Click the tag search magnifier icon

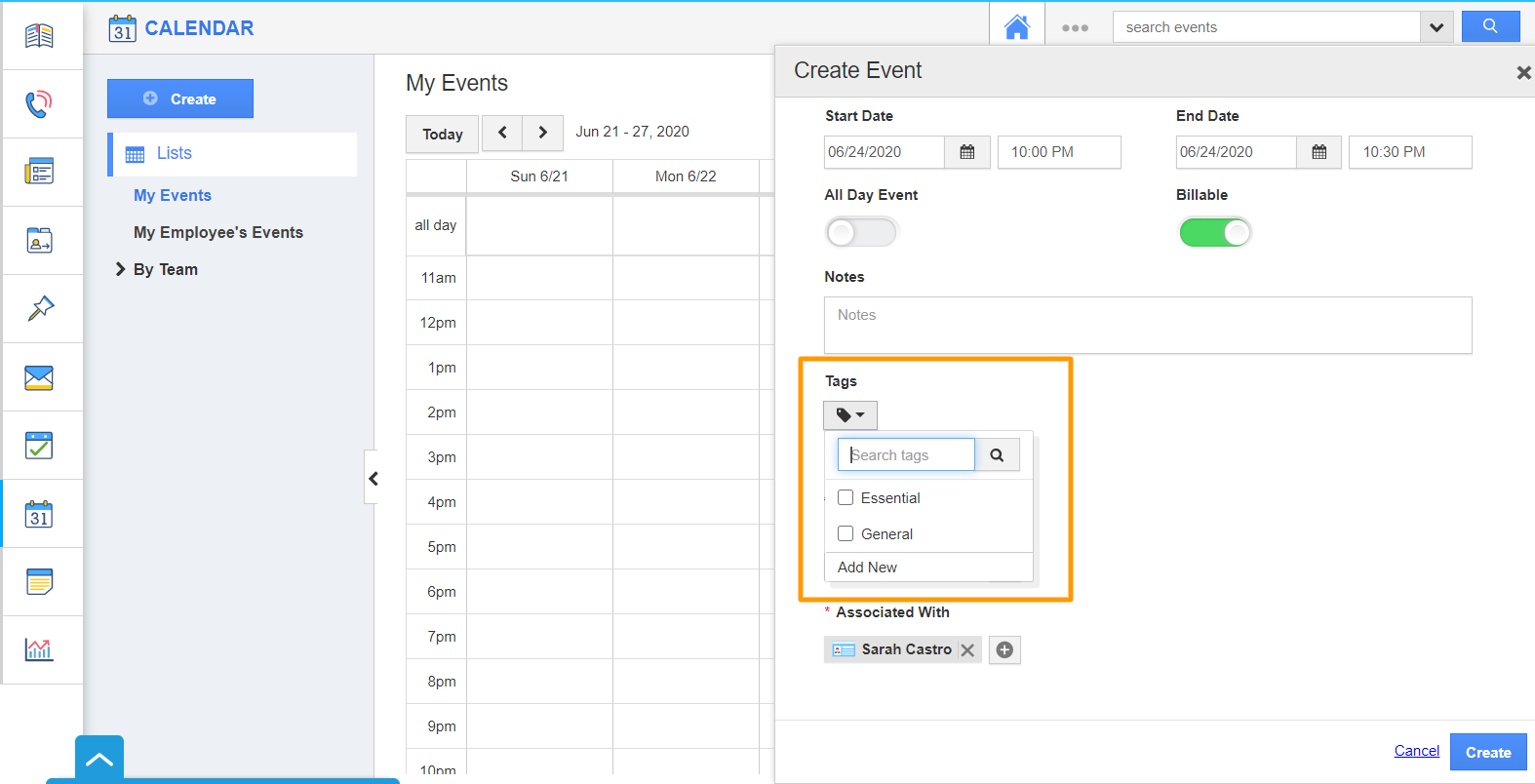point(997,455)
